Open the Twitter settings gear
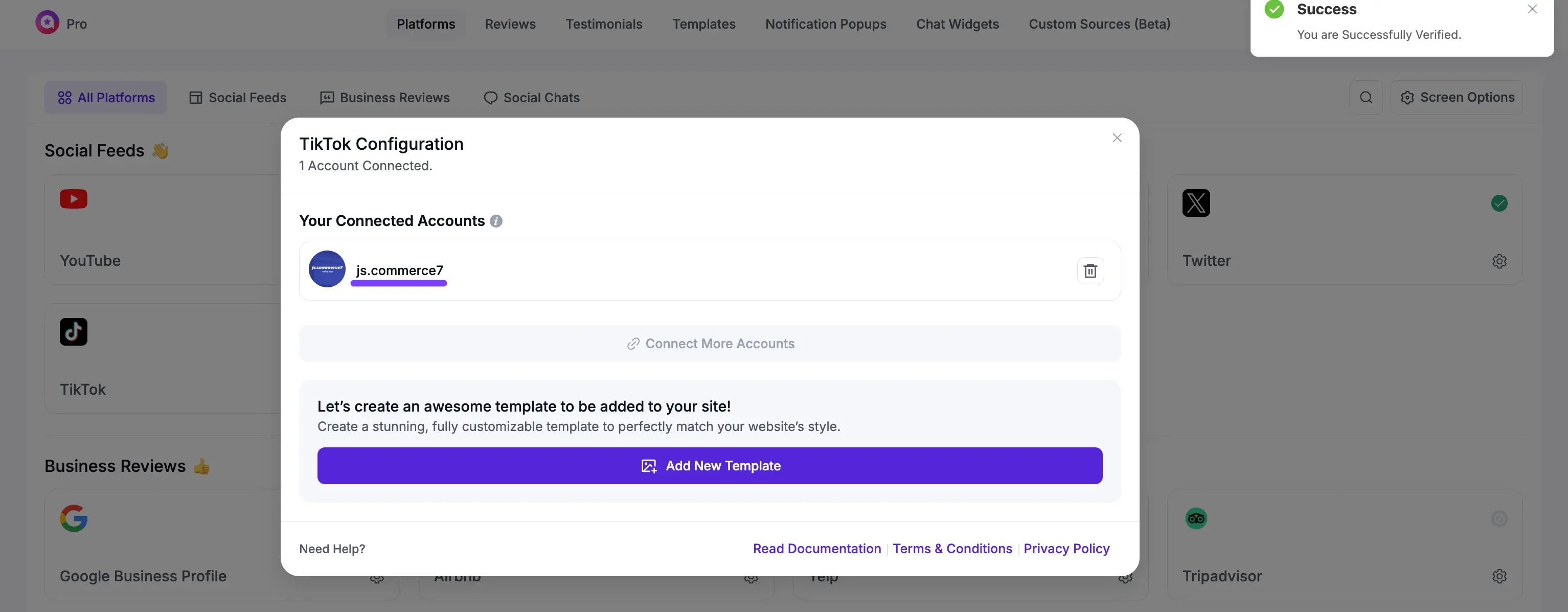 point(1499,261)
